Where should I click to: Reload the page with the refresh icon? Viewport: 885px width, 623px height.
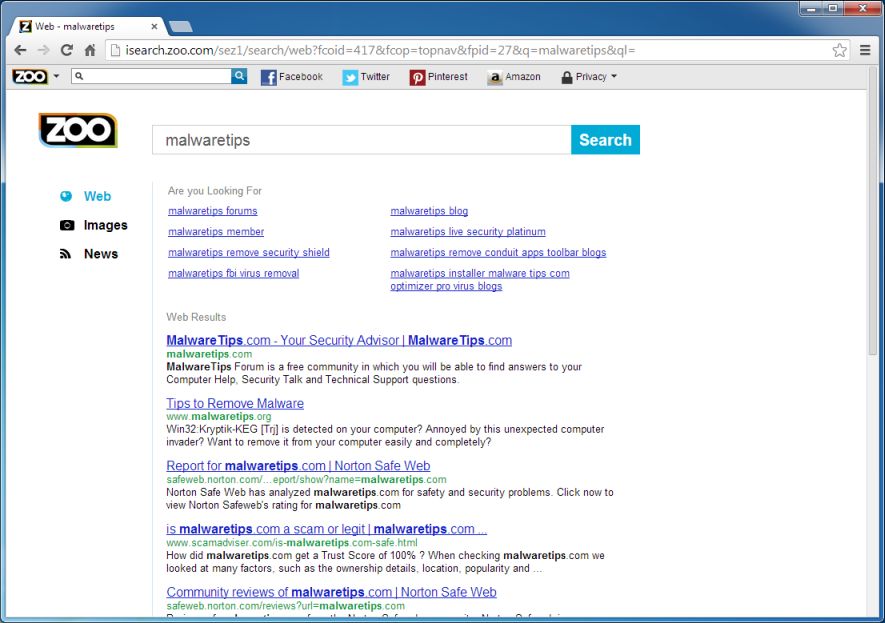click(x=67, y=50)
